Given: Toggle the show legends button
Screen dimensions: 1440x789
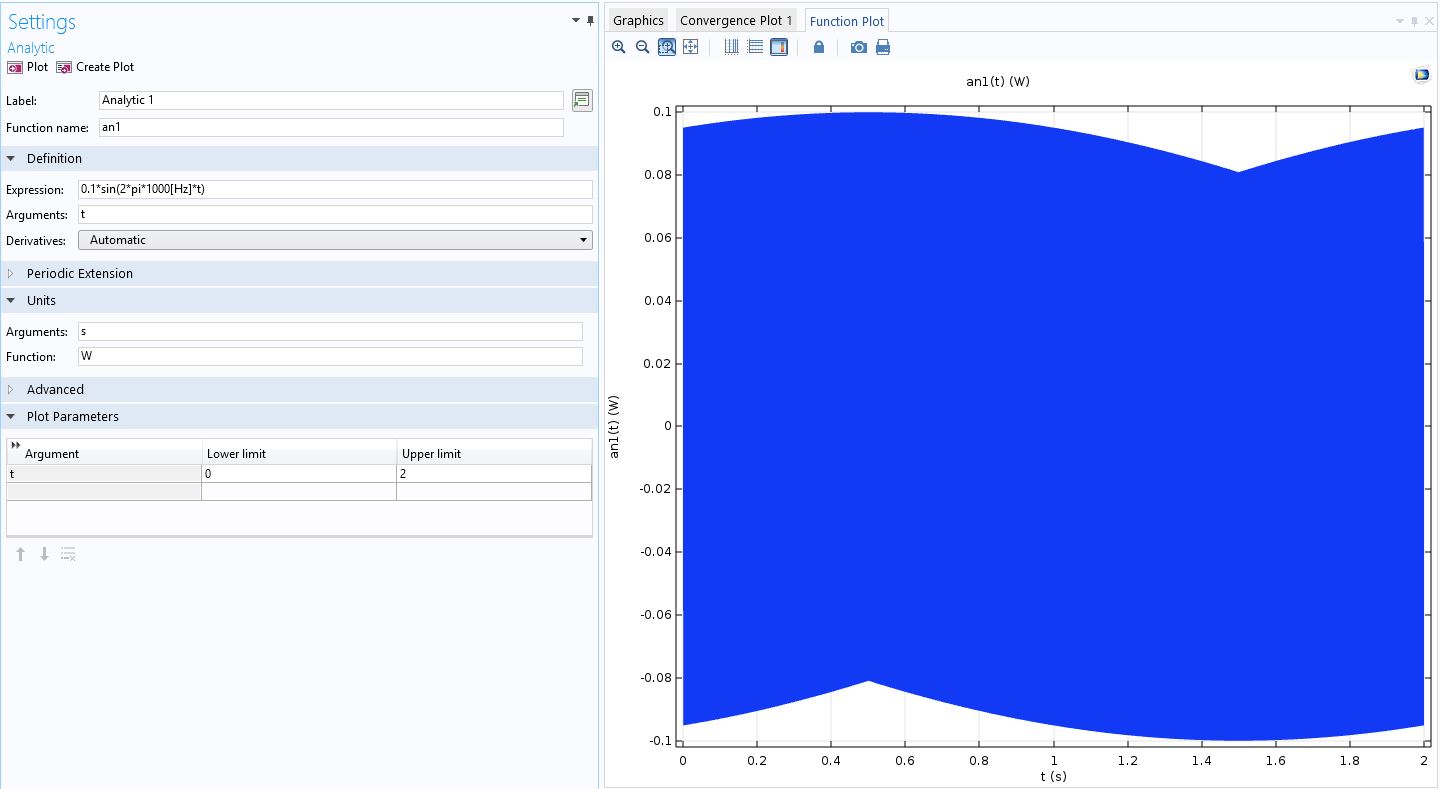Looking at the screenshot, I should click(779, 47).
